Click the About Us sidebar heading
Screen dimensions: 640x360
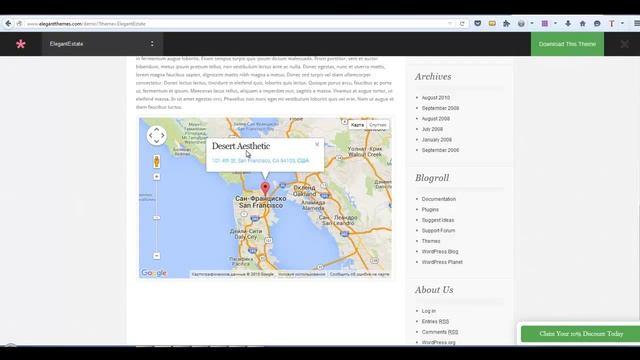click(x=434, y=290)
